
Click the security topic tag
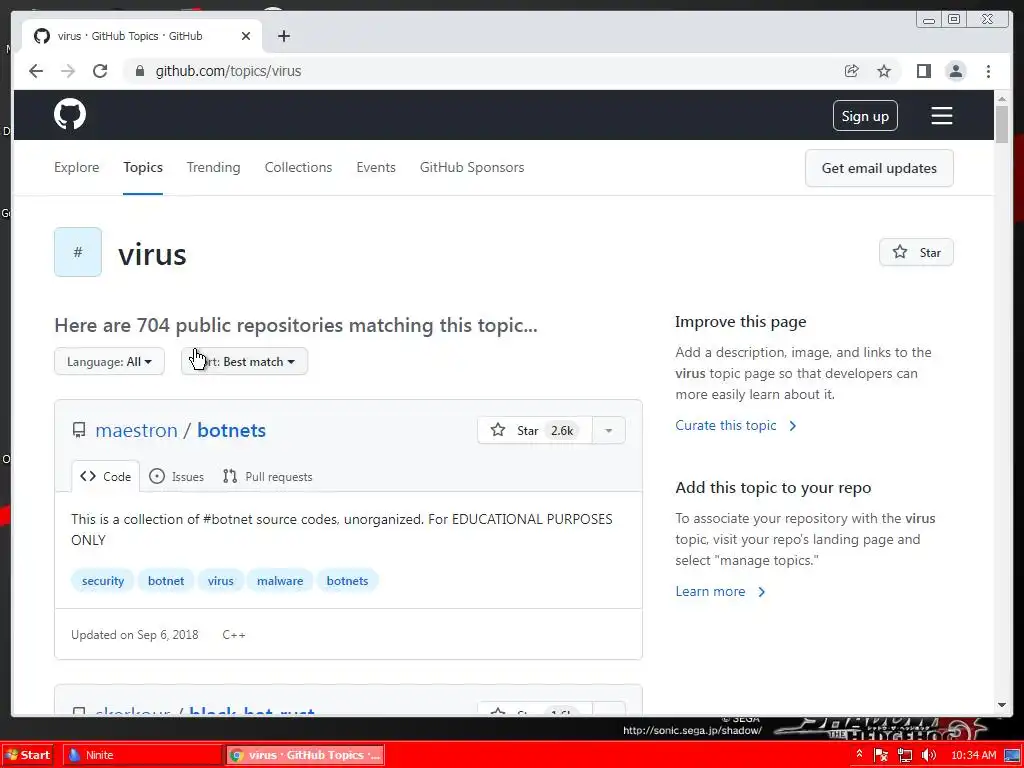[103, 581]
